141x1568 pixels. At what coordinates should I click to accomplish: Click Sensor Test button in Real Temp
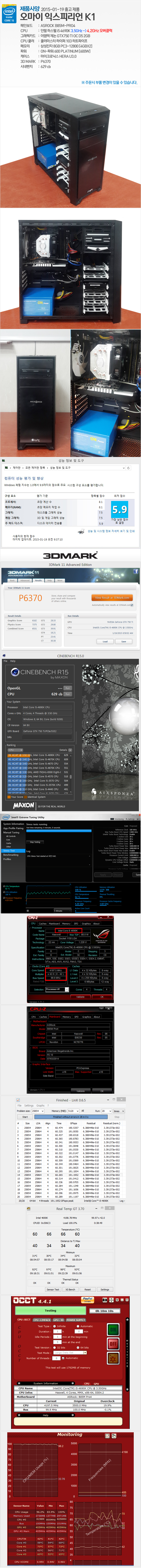53,1289
